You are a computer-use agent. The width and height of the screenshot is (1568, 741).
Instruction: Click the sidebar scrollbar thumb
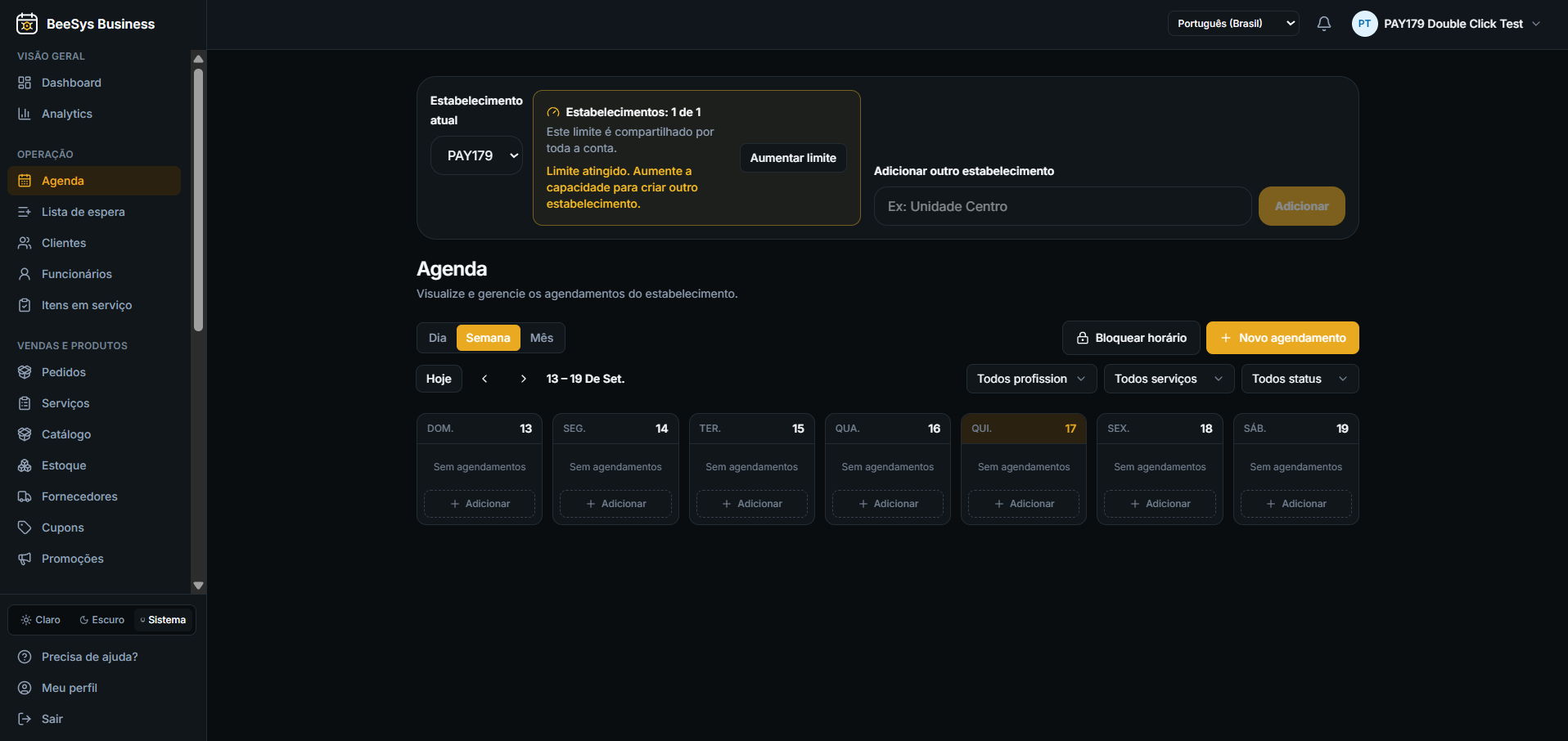click(x=198, y=200)
